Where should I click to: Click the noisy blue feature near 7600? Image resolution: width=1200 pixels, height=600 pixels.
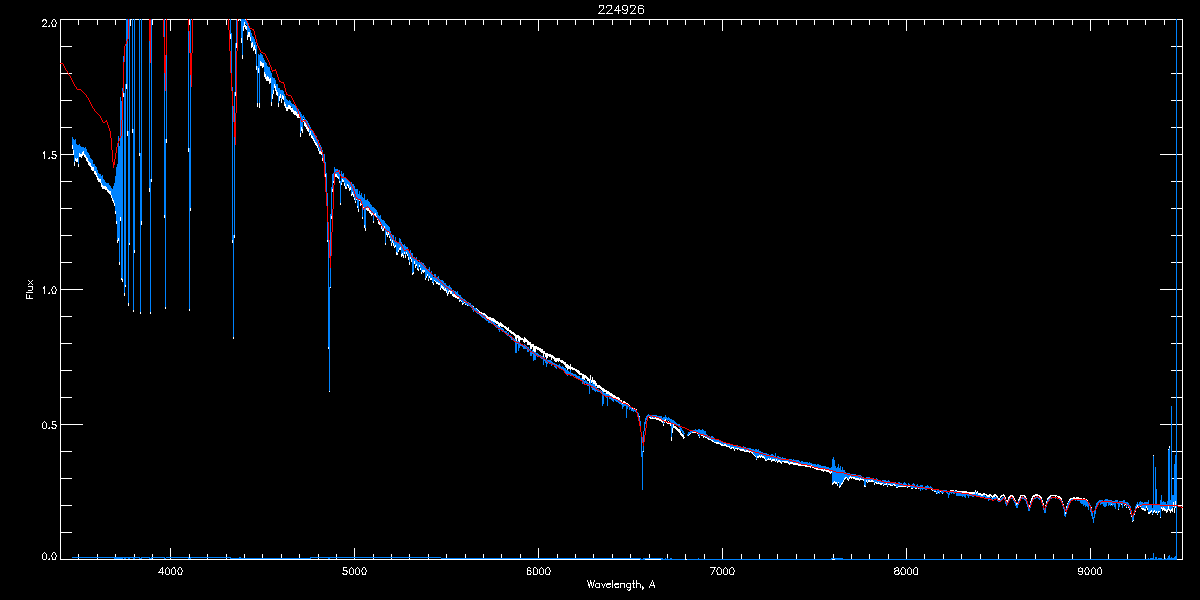(x=838, y=472)
